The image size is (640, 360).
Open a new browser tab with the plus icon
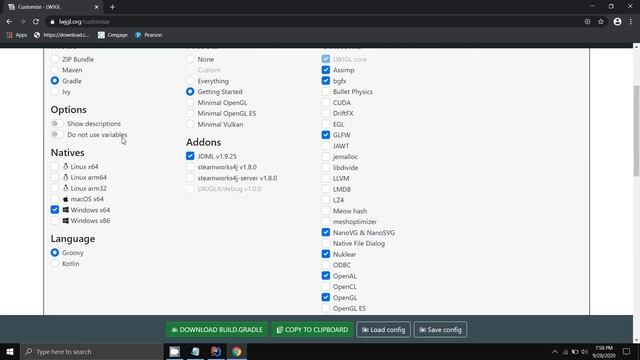click(x=112, y=7)
